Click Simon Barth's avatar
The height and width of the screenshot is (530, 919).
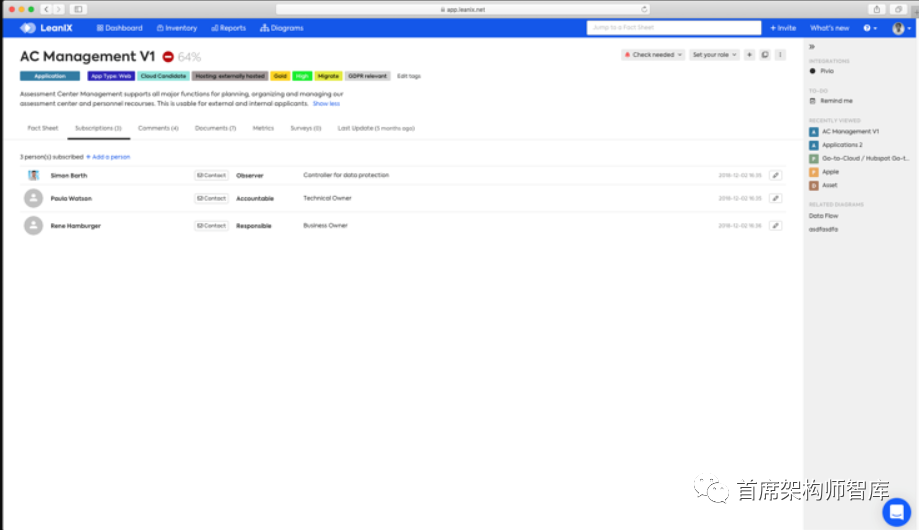(33, 175)
